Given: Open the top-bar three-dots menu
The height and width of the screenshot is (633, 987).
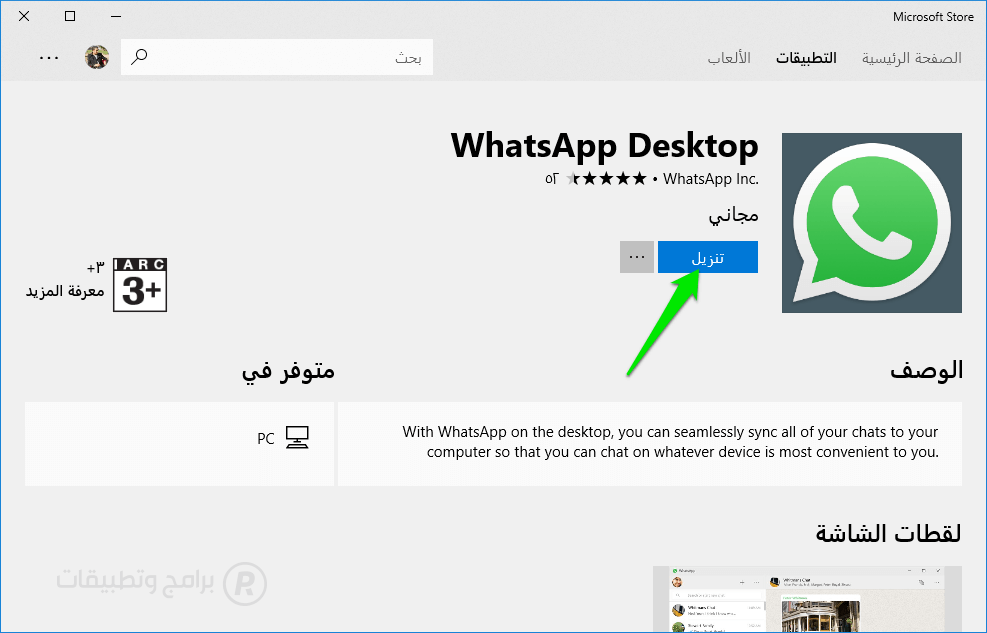Looking at the screenshot, I should [49, 58].
